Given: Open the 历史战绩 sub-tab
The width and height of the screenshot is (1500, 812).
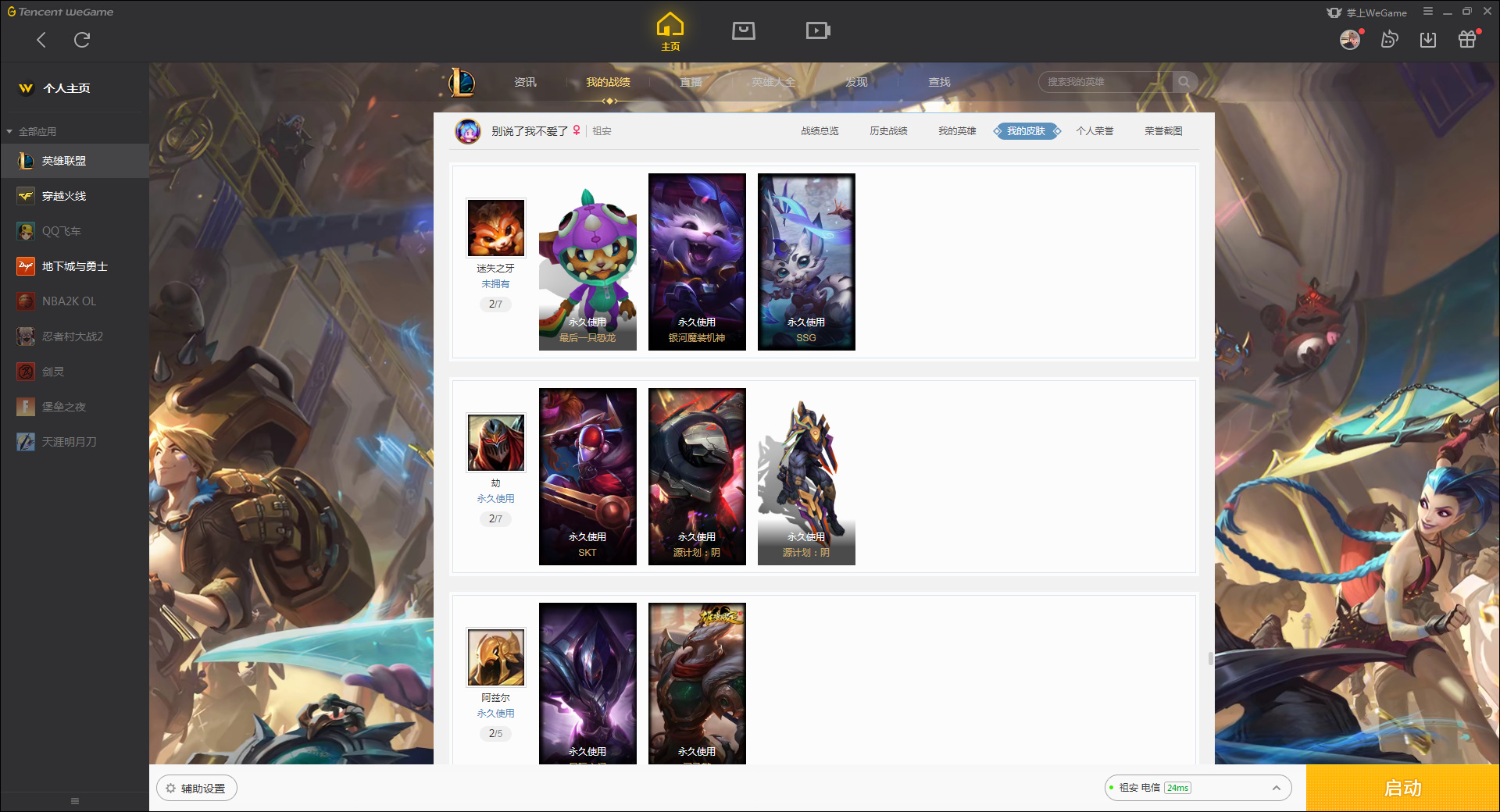Looking at the screenshot, I should (888, 131).
